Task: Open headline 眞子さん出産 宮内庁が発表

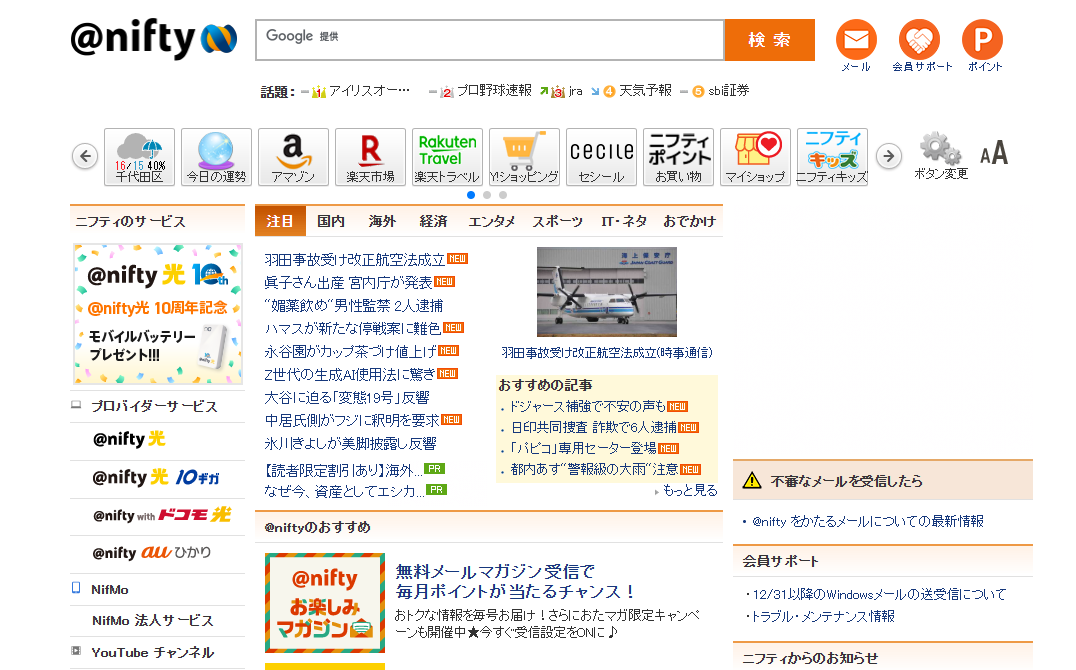Action: [348, 282]
